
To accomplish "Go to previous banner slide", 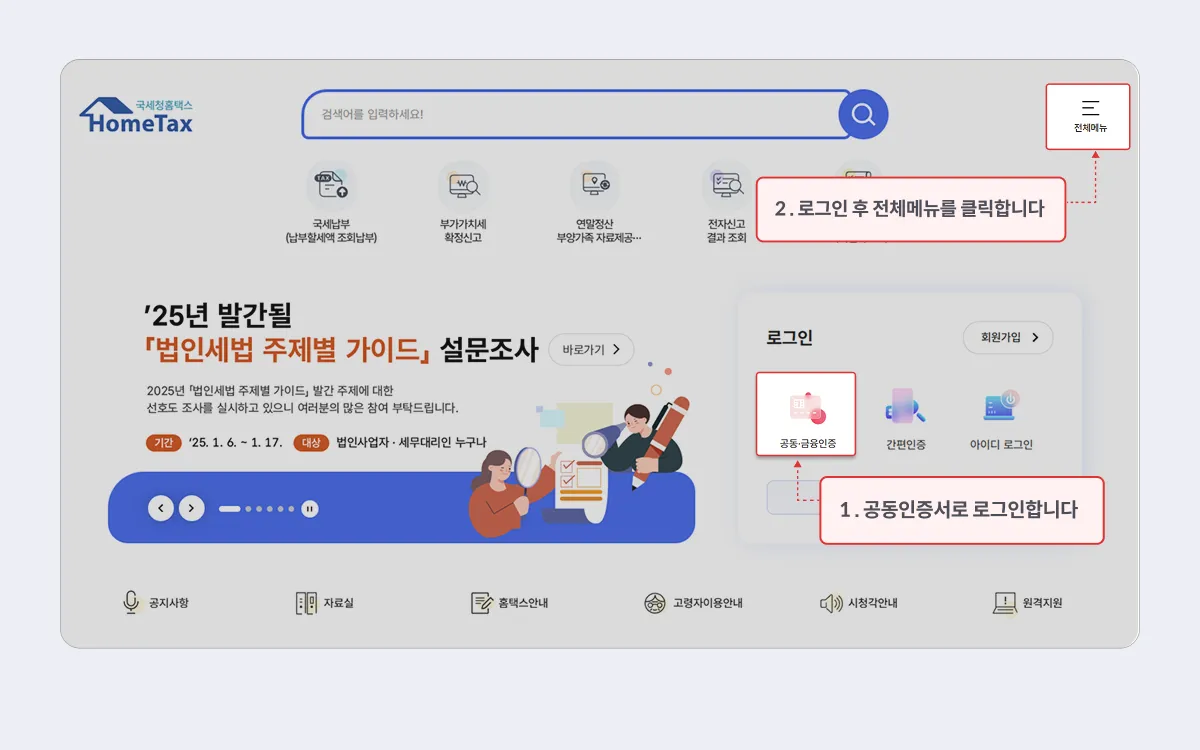I will [161, 508].
